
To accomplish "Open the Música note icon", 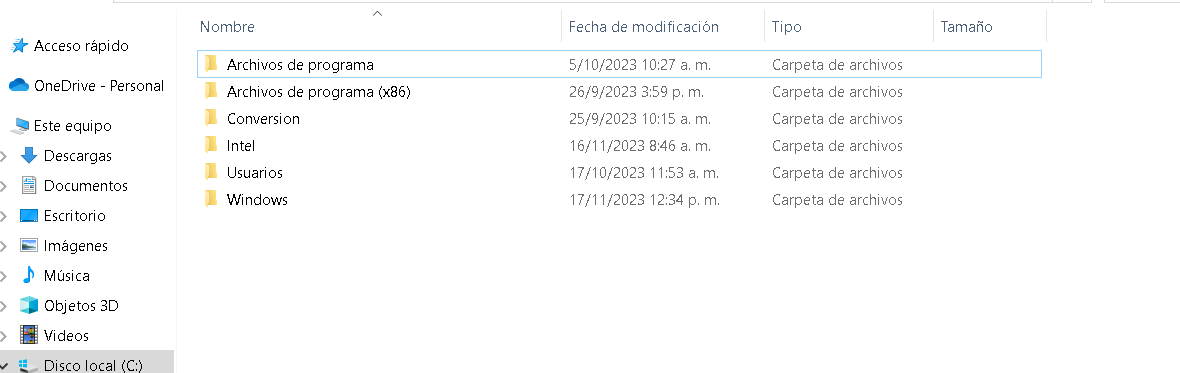I will [x=29, y=275].
